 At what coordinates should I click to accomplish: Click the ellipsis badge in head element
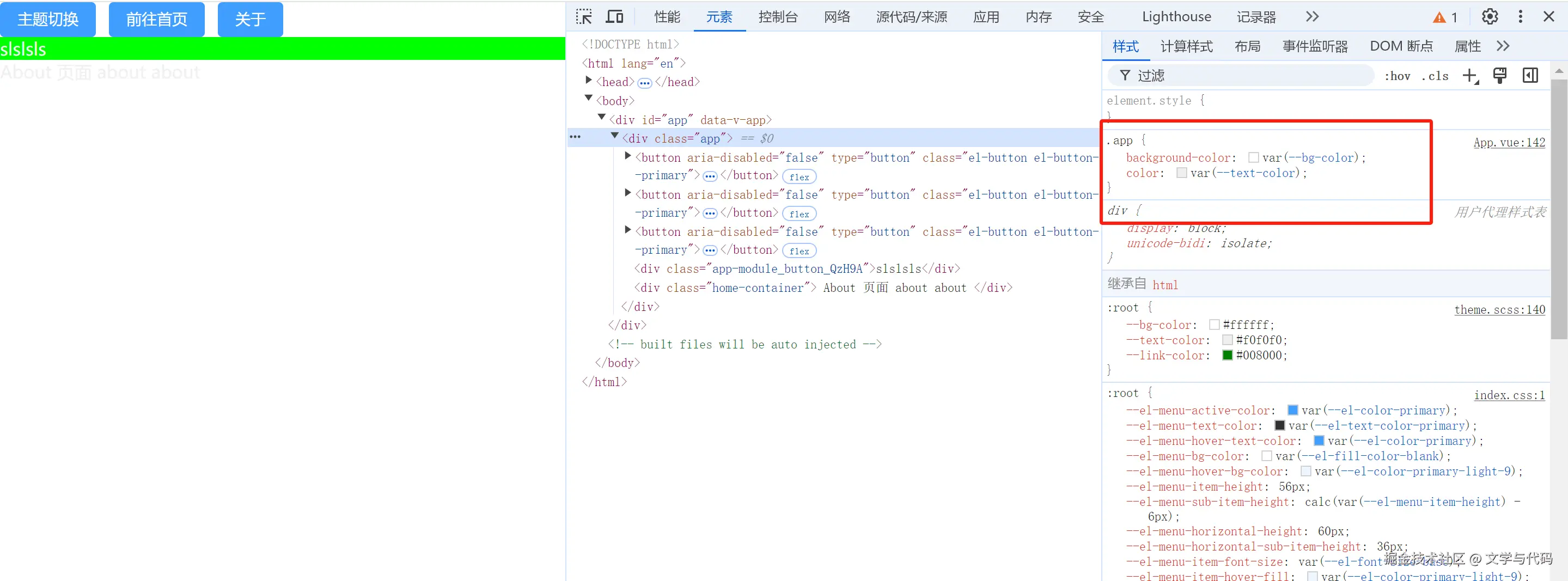[645, 83]
